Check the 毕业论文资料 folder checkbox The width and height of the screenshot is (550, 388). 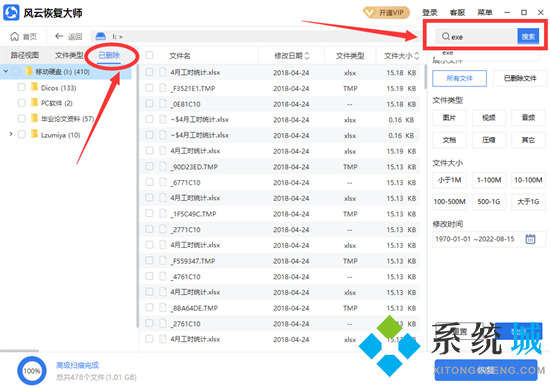click(22, 119)
